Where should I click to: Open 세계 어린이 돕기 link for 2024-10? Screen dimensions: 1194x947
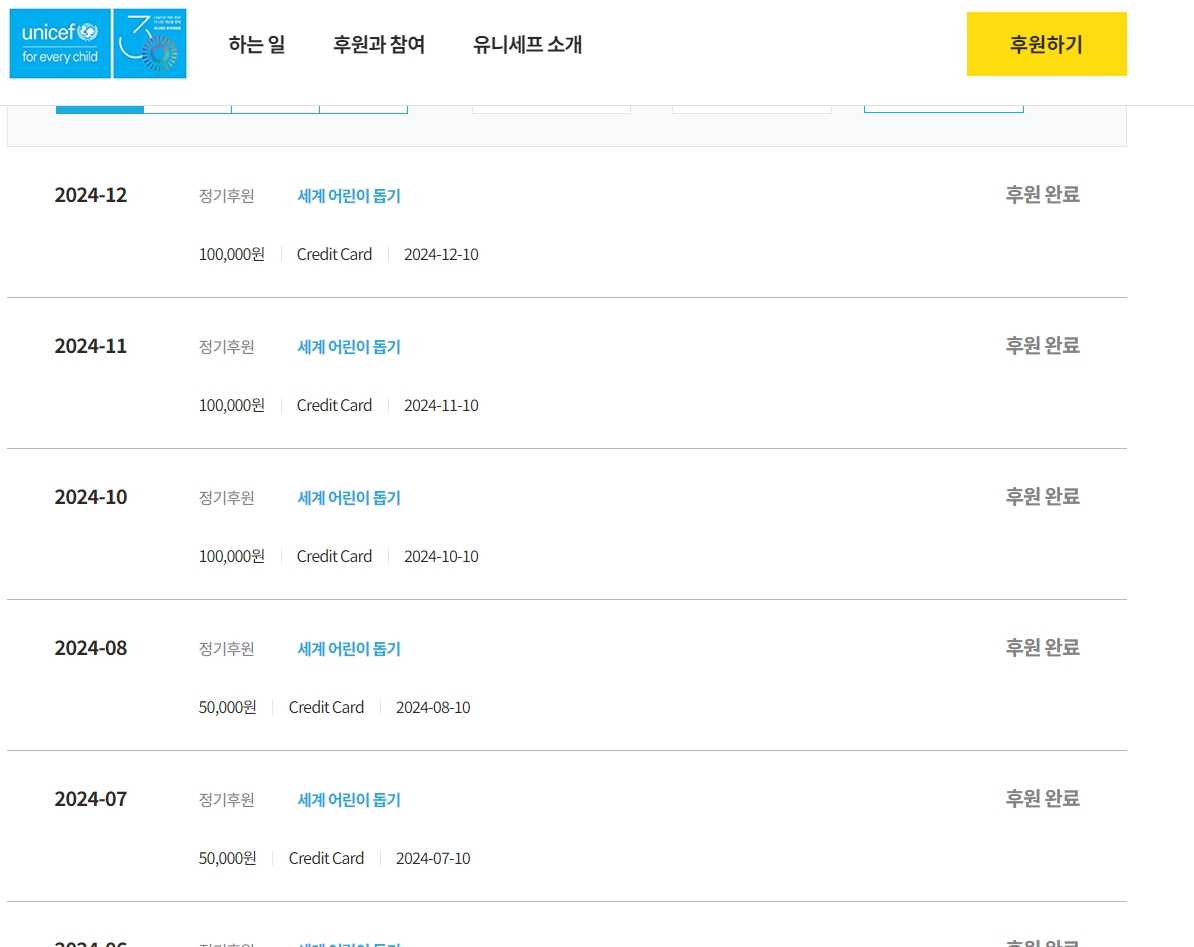(x=349, y=498)
